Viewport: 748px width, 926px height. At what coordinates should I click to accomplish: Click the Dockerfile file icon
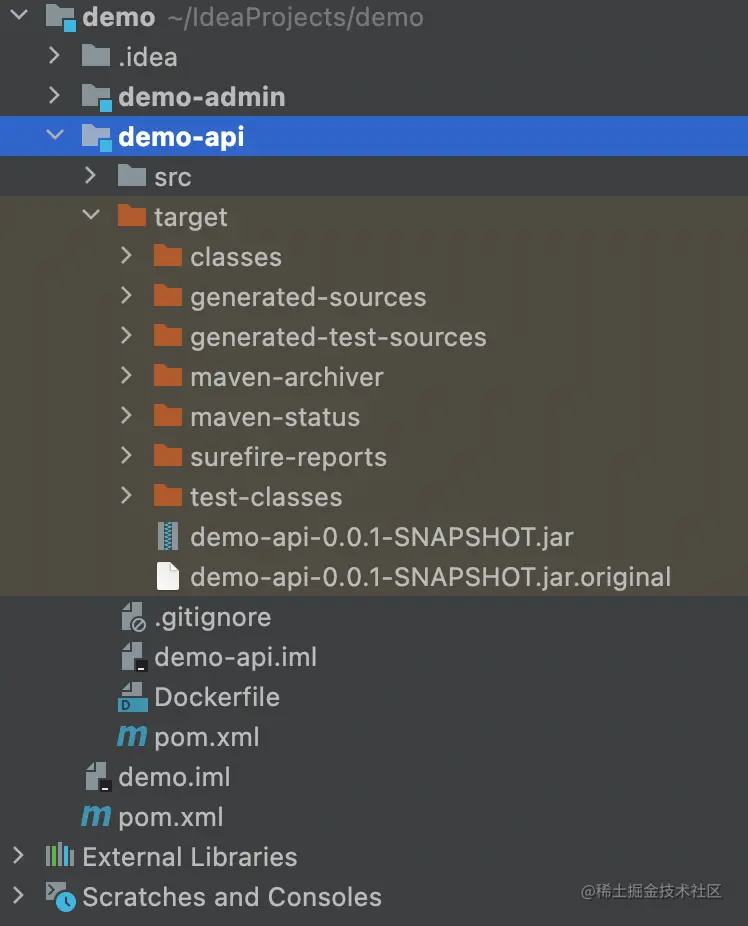coord(133,697)
